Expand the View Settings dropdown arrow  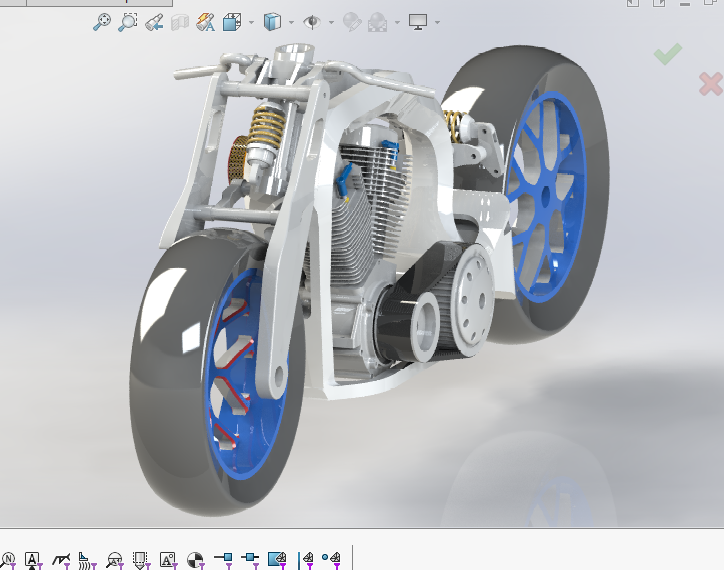pyautogui.click(x=437, y=22)
